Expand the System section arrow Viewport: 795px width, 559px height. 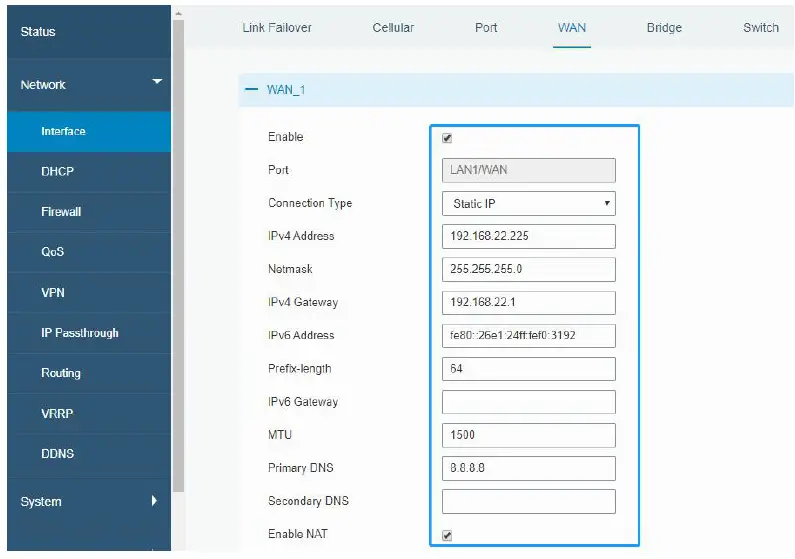[x=154, y=501]
